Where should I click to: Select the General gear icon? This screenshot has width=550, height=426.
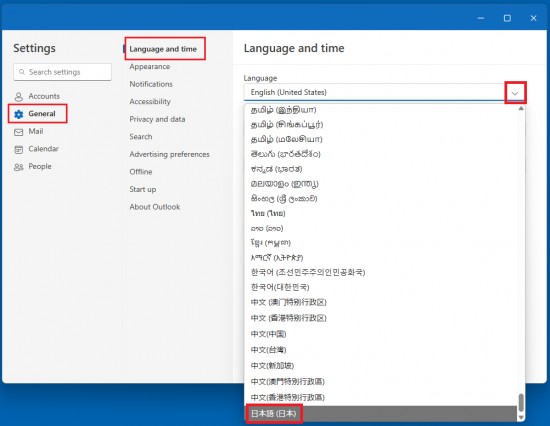tap(19, 114)
